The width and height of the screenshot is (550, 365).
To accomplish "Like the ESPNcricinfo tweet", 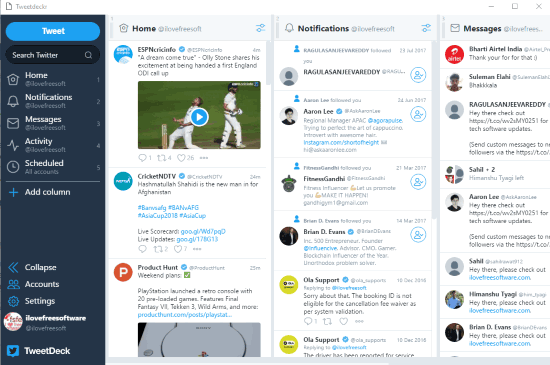I will [181, 158].
